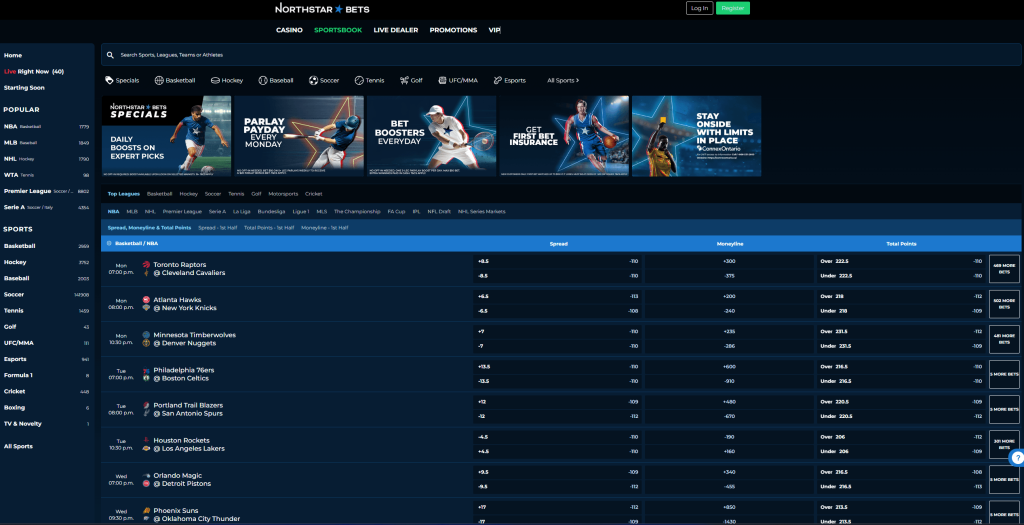Select Spread - 1st Half market tab
The image size is (1024, 525).
(217, 228)
